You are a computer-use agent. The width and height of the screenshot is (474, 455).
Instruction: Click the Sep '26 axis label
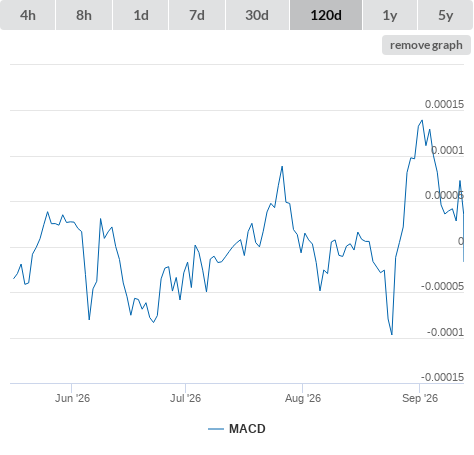click(x=420, y=398)
